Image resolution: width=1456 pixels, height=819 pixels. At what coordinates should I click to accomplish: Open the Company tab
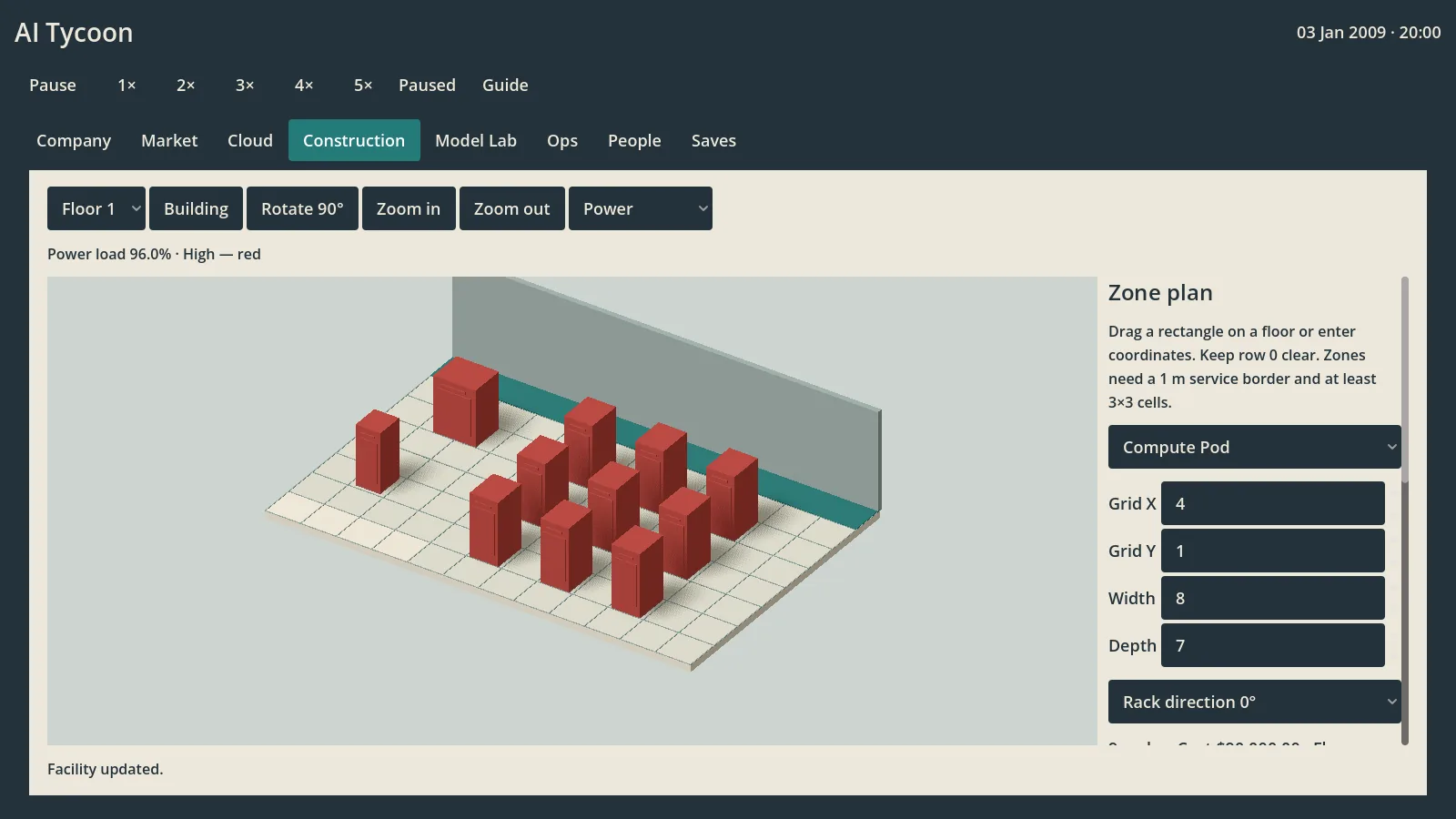click(74, 140)
